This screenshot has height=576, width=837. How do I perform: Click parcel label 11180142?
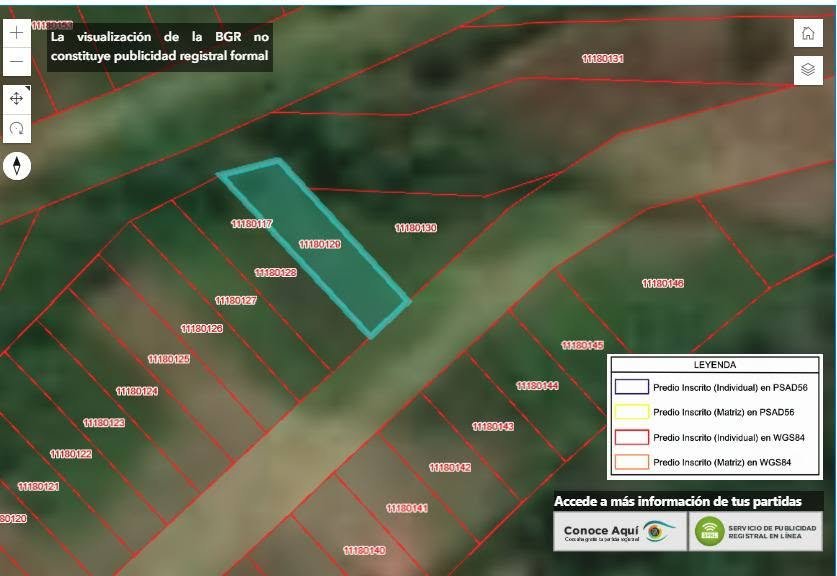click(x=450, y=468)
